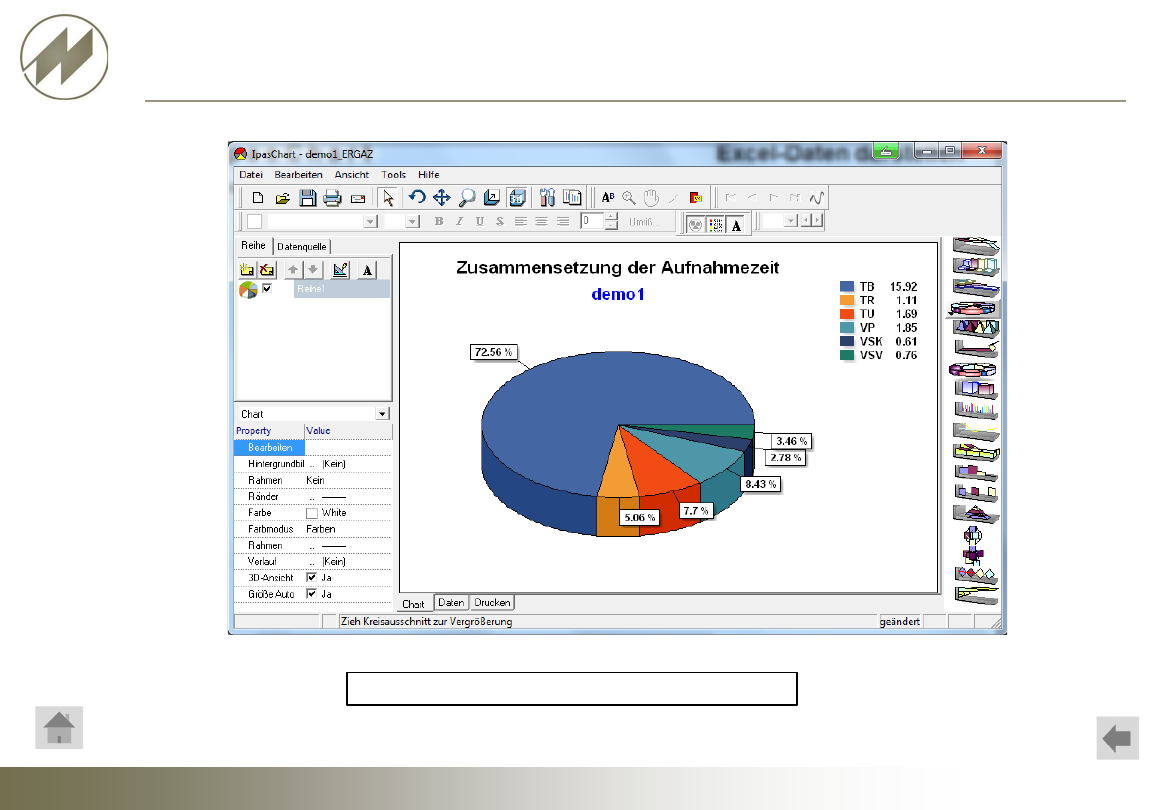The height and width of the screenshot is (810, 1170).
Task: Open the Bearbeiten menu
Action: coord(298,175)
